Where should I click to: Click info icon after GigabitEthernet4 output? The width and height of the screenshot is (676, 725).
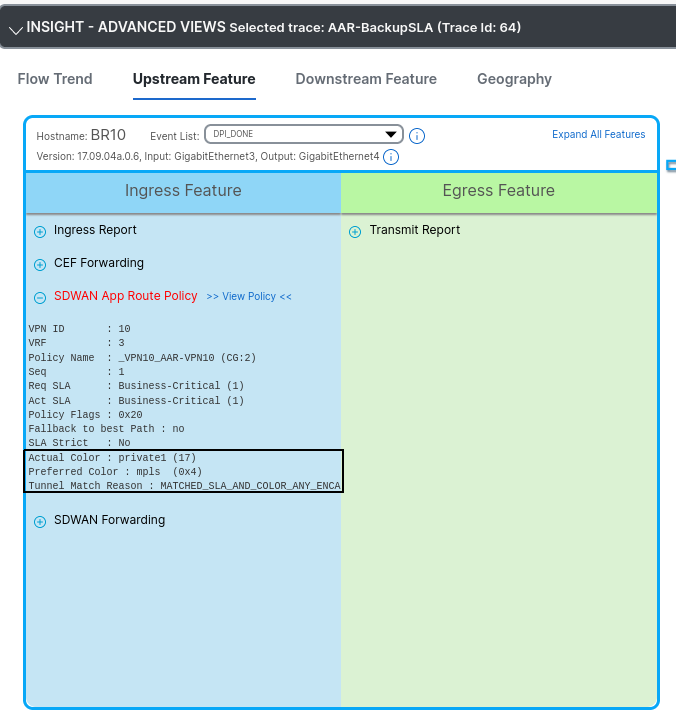pos(391,157)
